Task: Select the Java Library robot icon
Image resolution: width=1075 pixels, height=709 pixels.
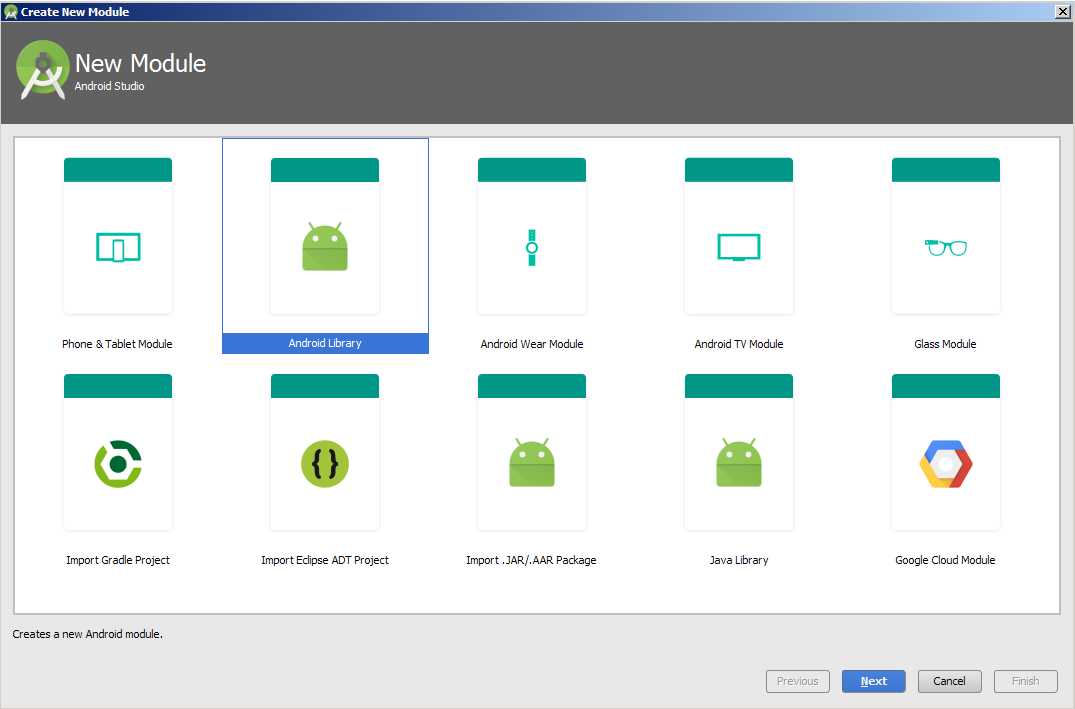Action: (738, 463)
